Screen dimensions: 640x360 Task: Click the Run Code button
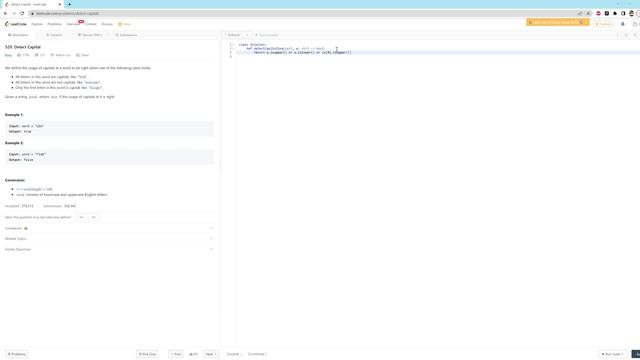coord(612,354)
